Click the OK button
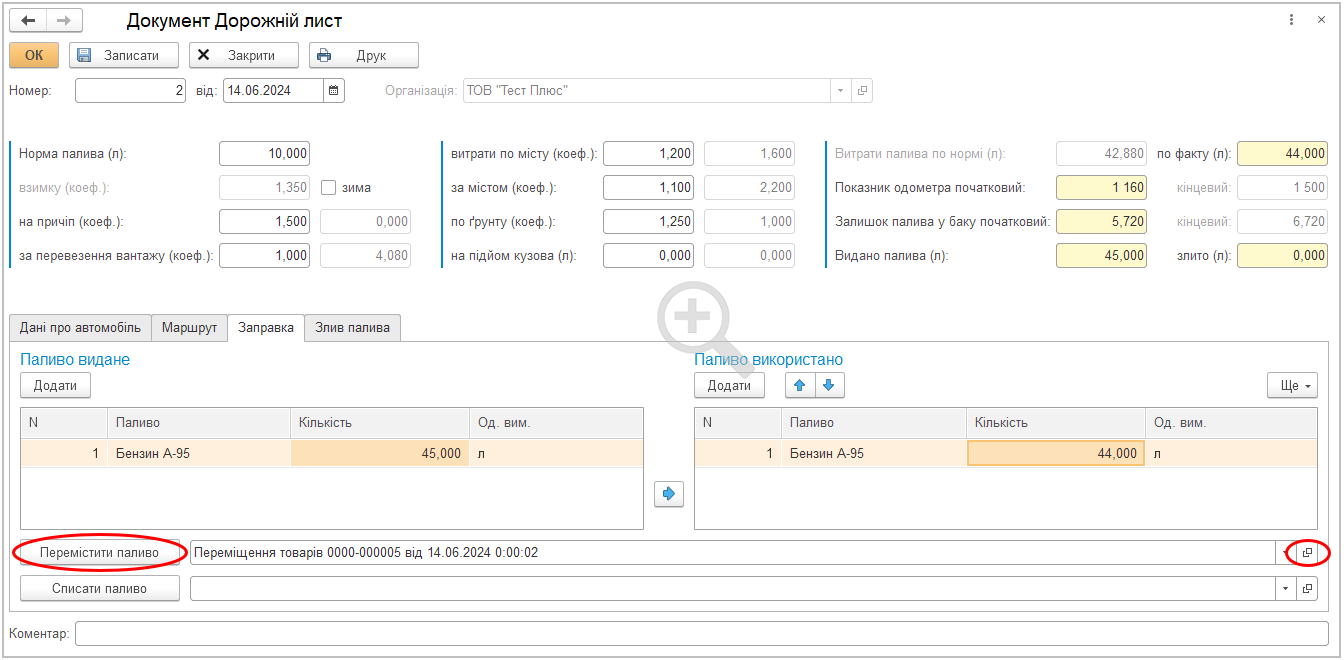This screenshot has width=1344, height=660. point(34,55)
